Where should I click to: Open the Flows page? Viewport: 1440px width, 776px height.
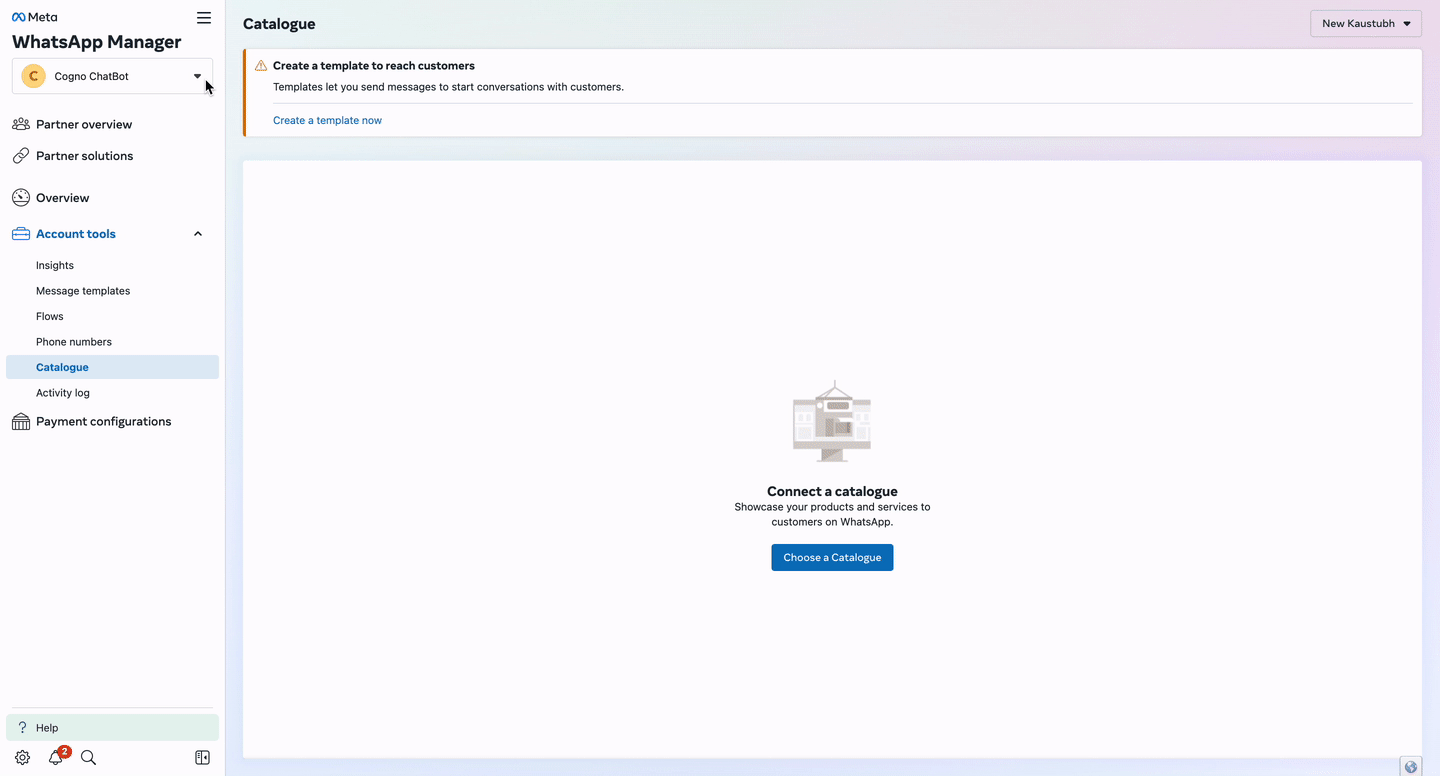[x=50, y=316]
